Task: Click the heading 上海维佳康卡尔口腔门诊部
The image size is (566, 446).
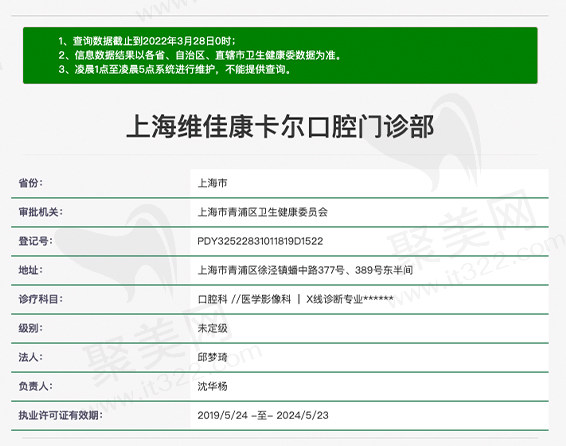Action: 280,126
